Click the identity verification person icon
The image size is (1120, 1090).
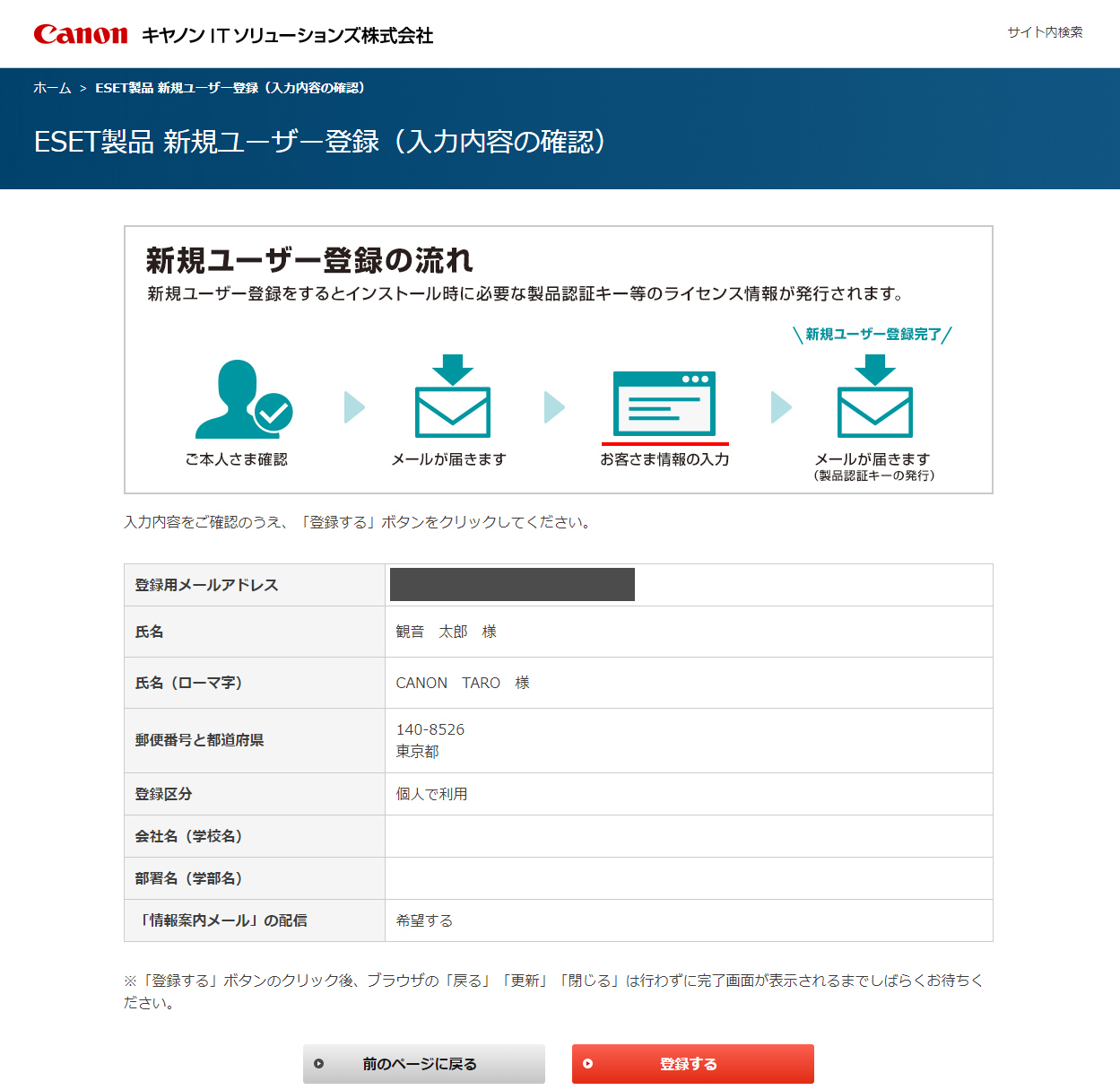coord(243,399)
